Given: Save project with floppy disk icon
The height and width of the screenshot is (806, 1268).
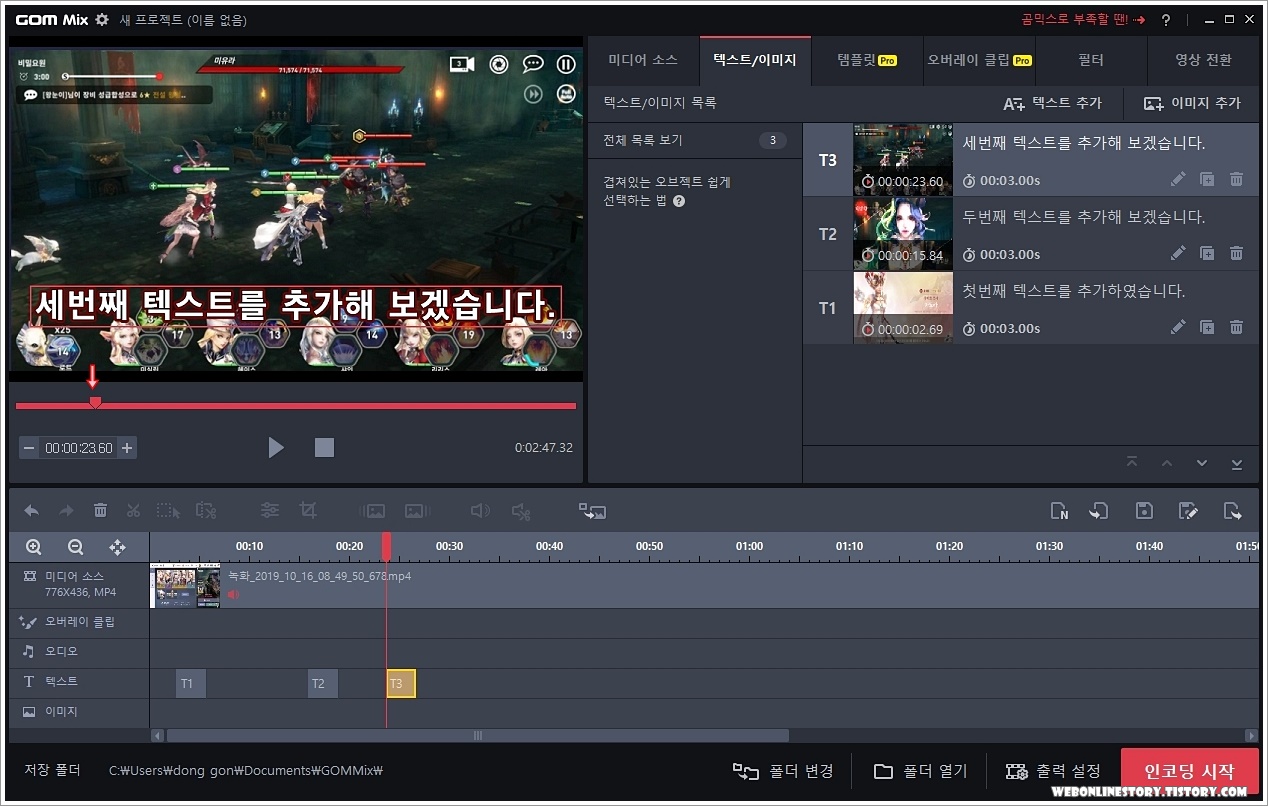Looking at the screenshot, I should pyautogui.click(x=1145, y=511).
